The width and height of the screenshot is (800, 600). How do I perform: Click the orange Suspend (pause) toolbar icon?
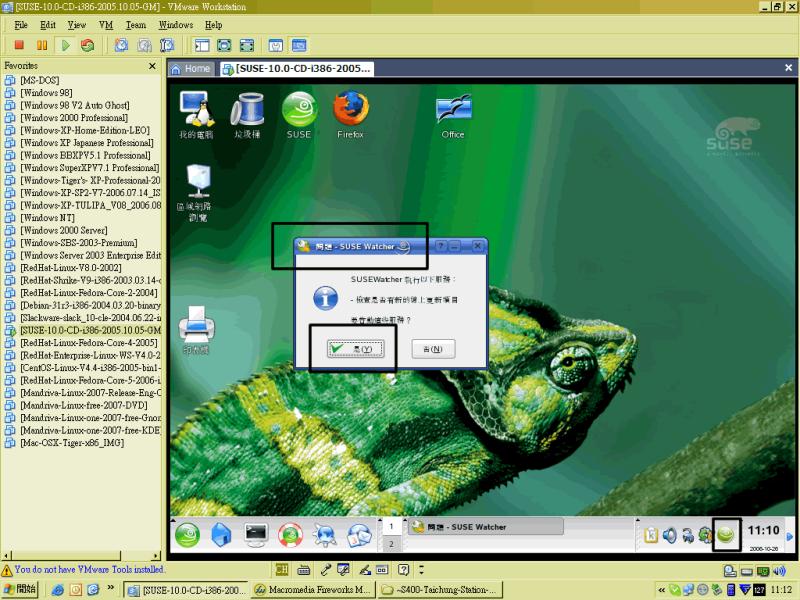point(42,45)
